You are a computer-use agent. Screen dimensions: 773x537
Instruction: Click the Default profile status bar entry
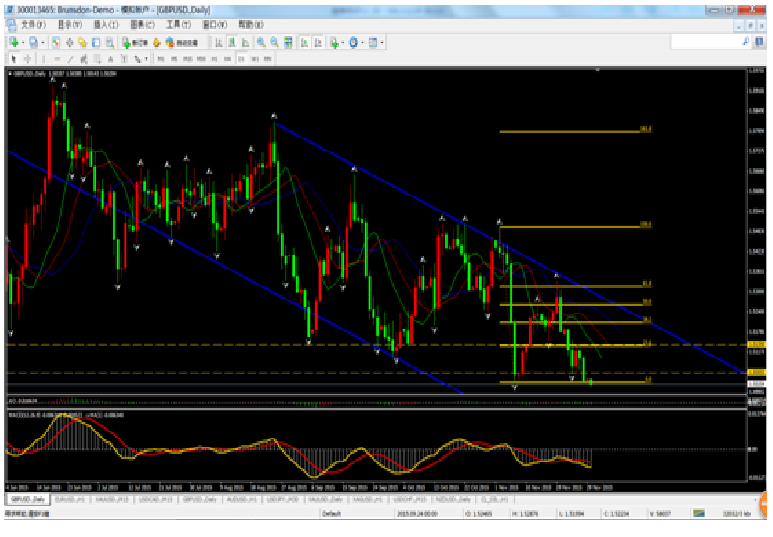[x=331, y=513]
